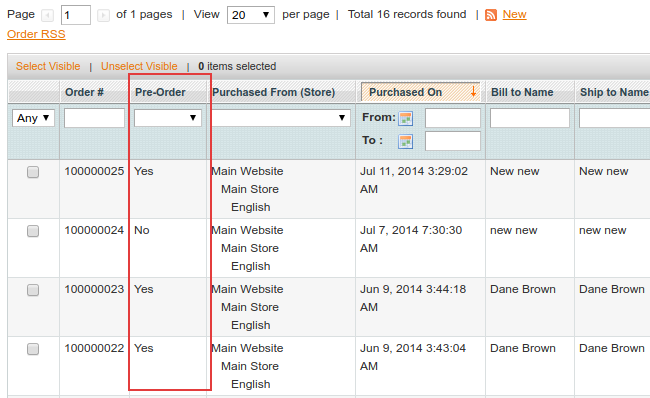Image resolution: width=650 pixels, height=398 pixels.
Task: Open the Pre-Order filter dropdown
Action: pyautogui.click(x=168, y=118)
